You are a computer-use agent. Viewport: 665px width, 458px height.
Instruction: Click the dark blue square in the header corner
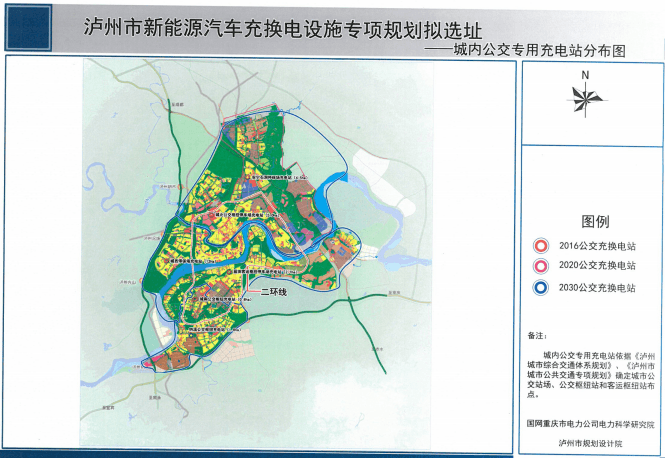[28, 28]
